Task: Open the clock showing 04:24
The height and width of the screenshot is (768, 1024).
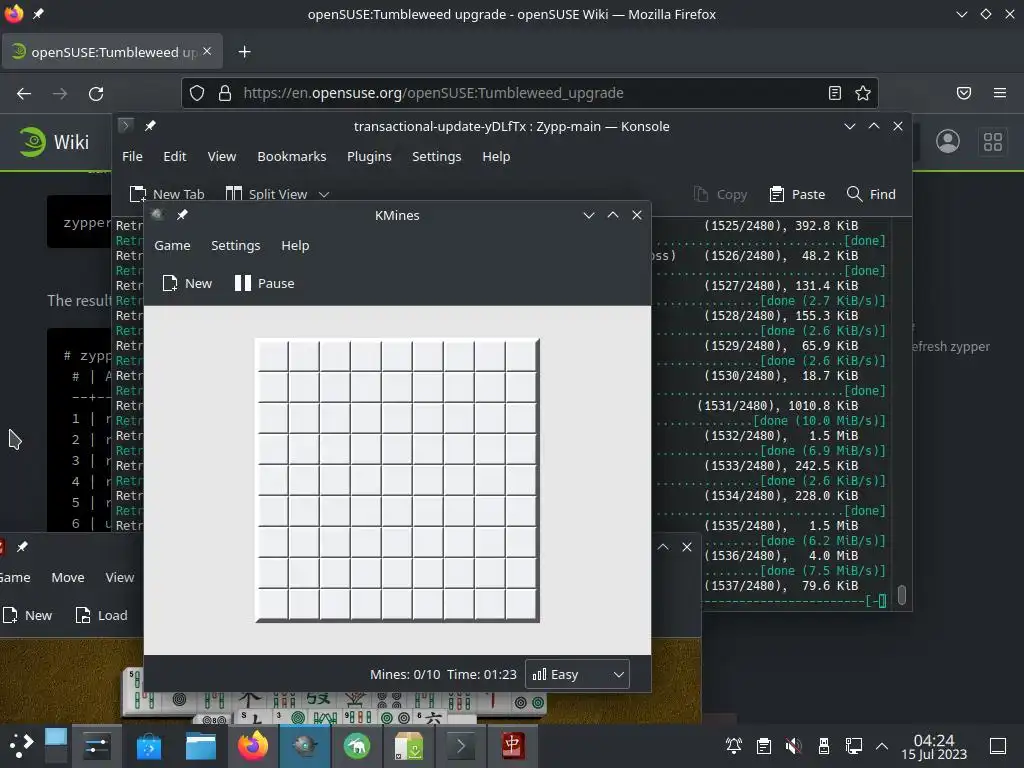Action: [934, 746]
